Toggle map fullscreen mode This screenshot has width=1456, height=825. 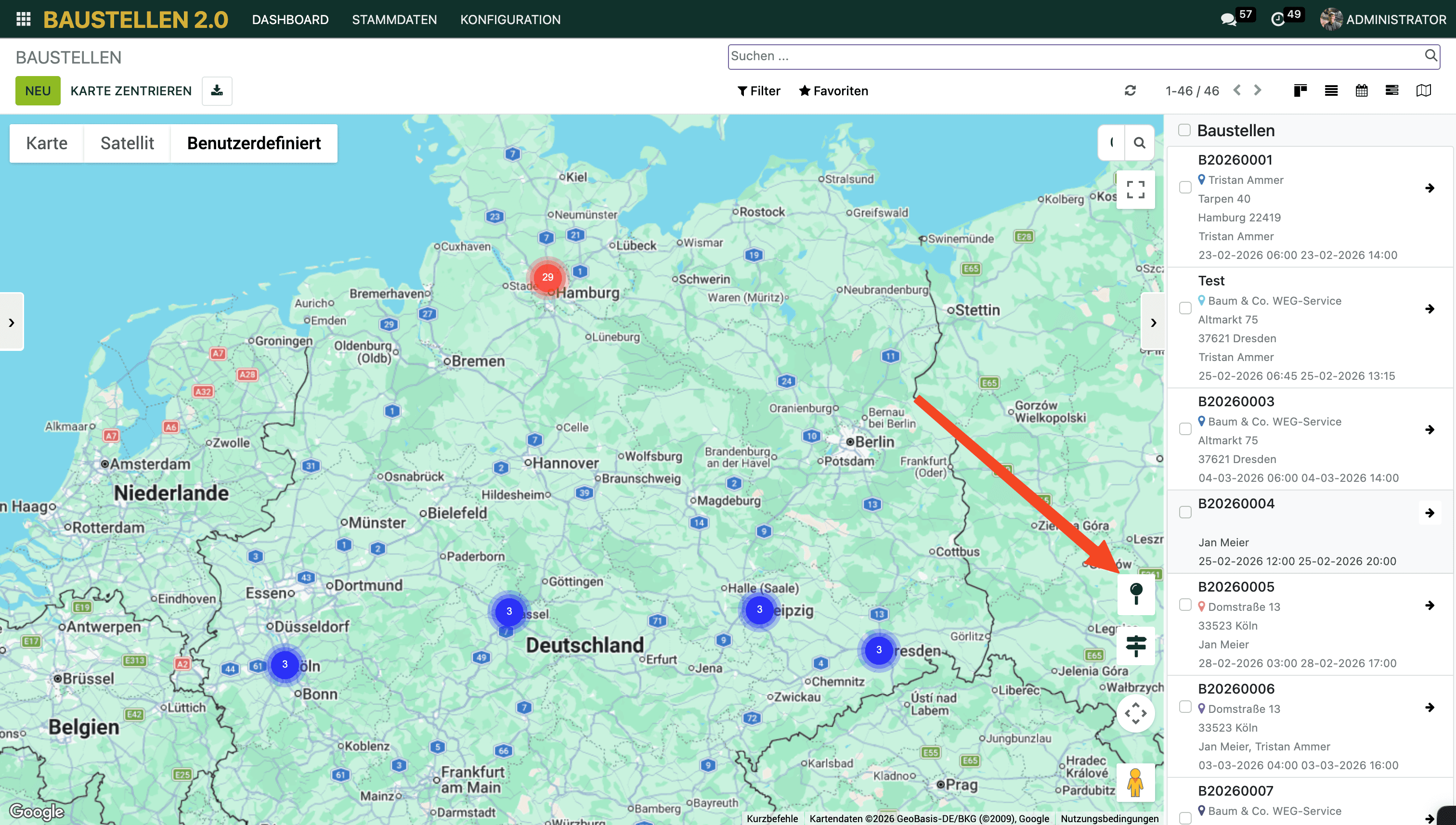(x=1135, y=189)
